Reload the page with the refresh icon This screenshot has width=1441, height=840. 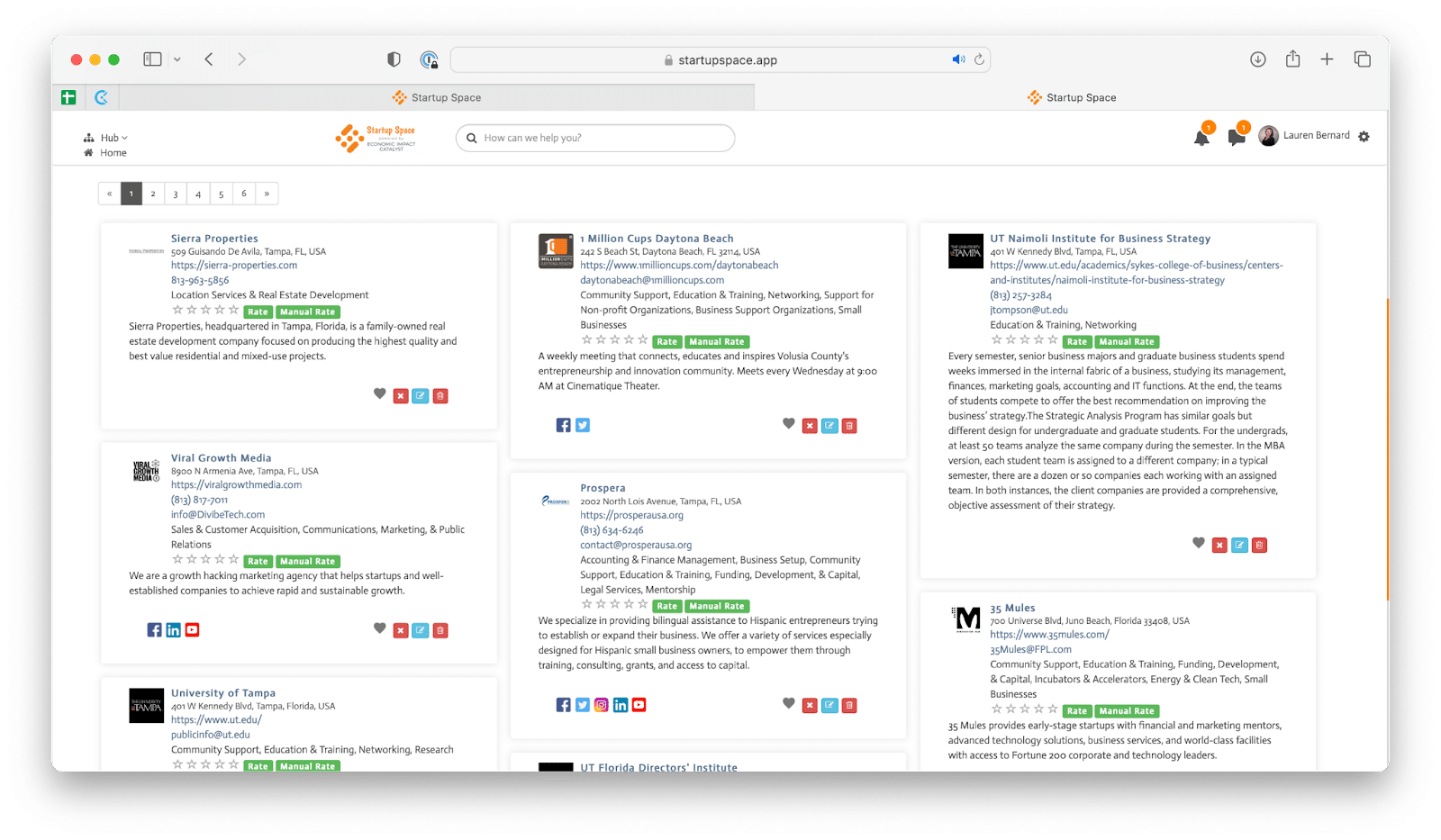(x=979, y=59)
